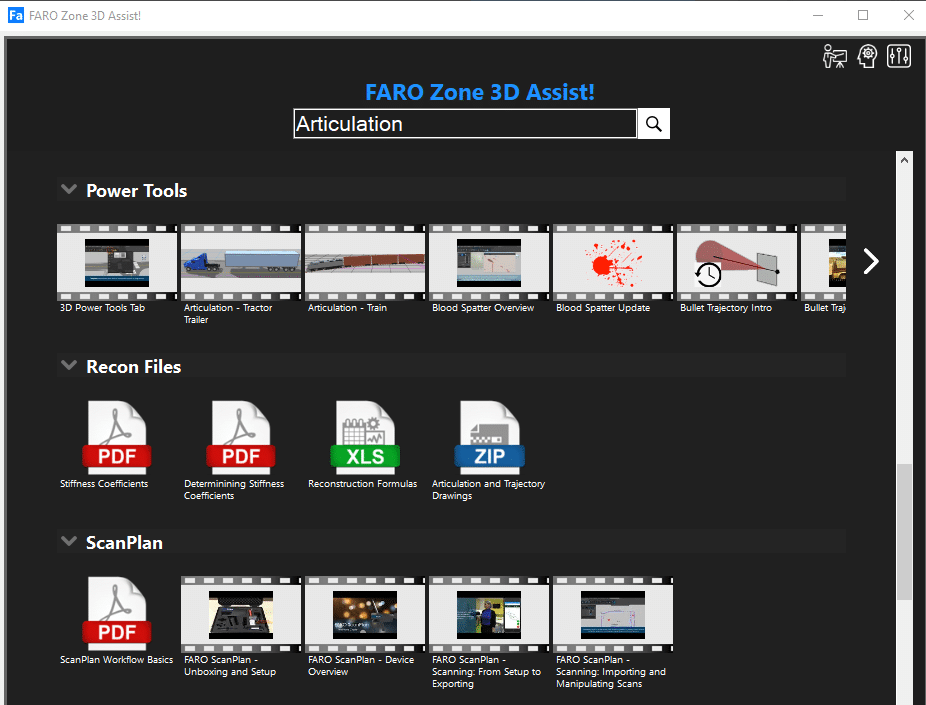Play the Articulation - Train video
The width and height of the screenshot is (926, 705).
(x=364, y=261)
